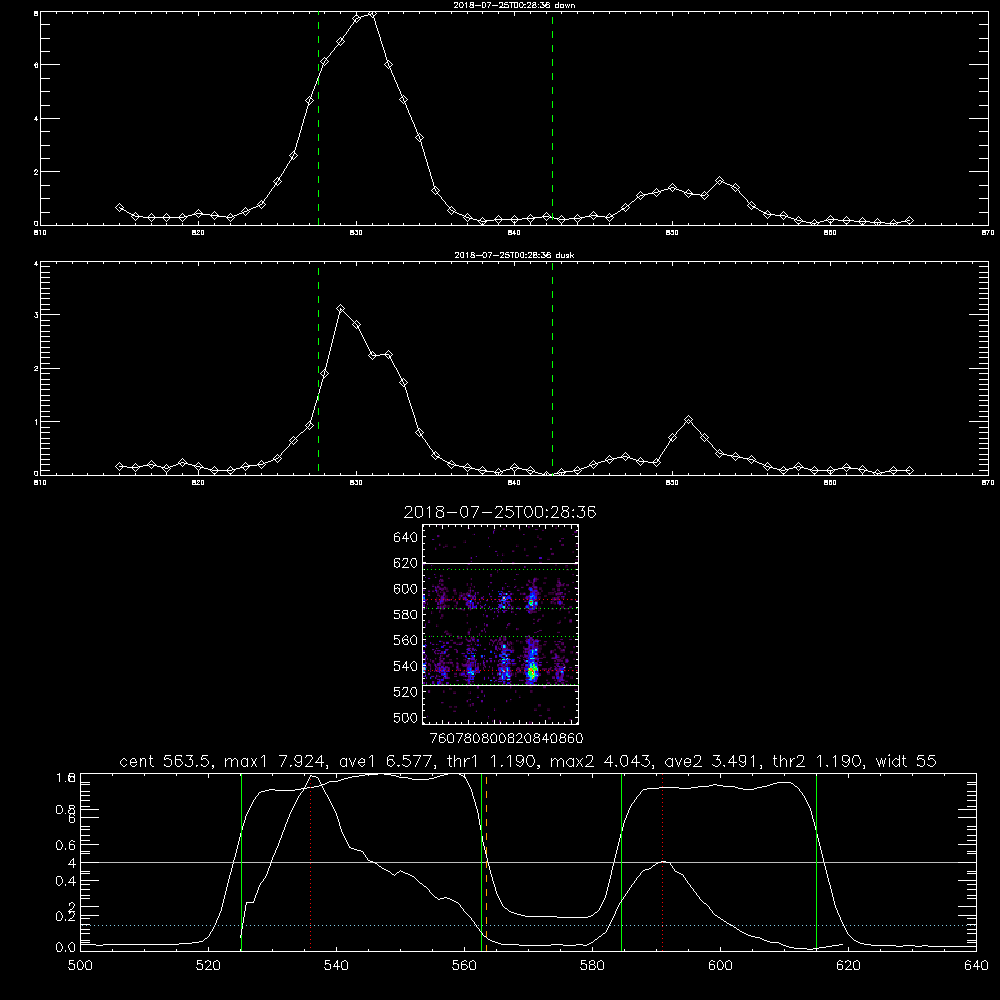Click the 500 label on heatmap y-axis
Screen dimensions: 1000x1000
pyautogui.click(x=406, y=717)
